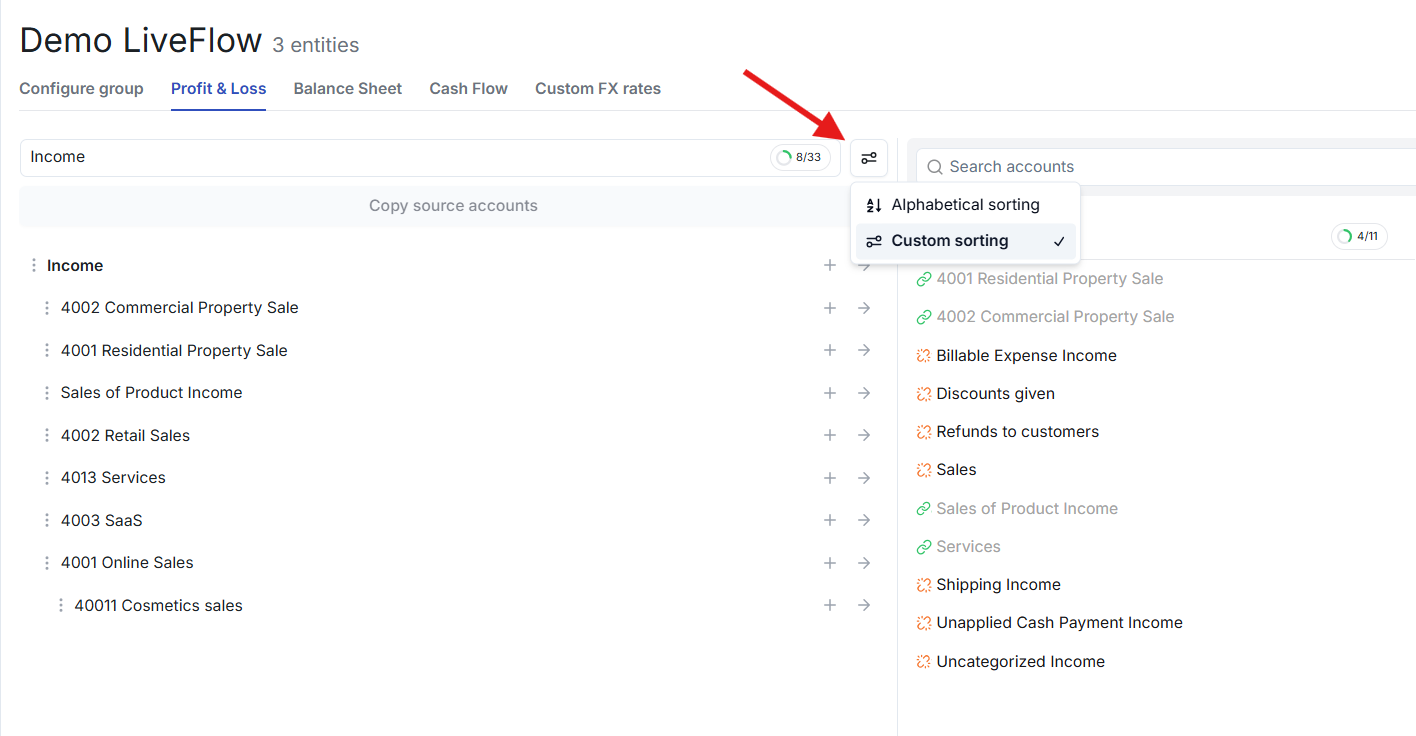Open the Profit & Loss tab
This screenshot has height=736, width=1416.
point(218,89)
